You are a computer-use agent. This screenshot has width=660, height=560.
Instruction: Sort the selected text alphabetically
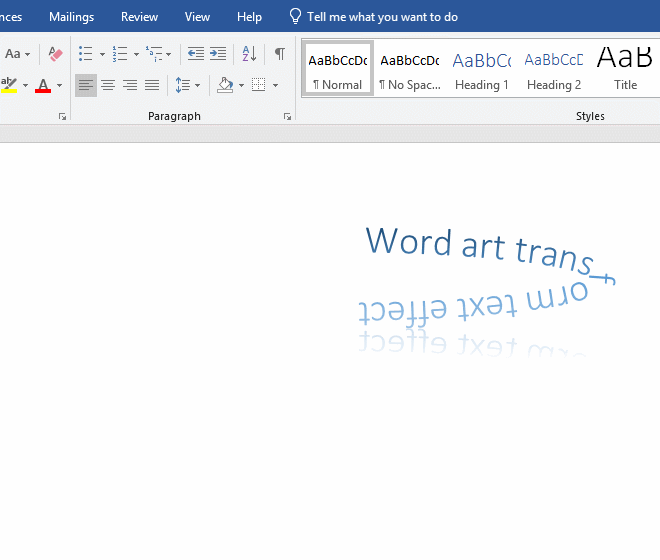click(x=250, y=54)
